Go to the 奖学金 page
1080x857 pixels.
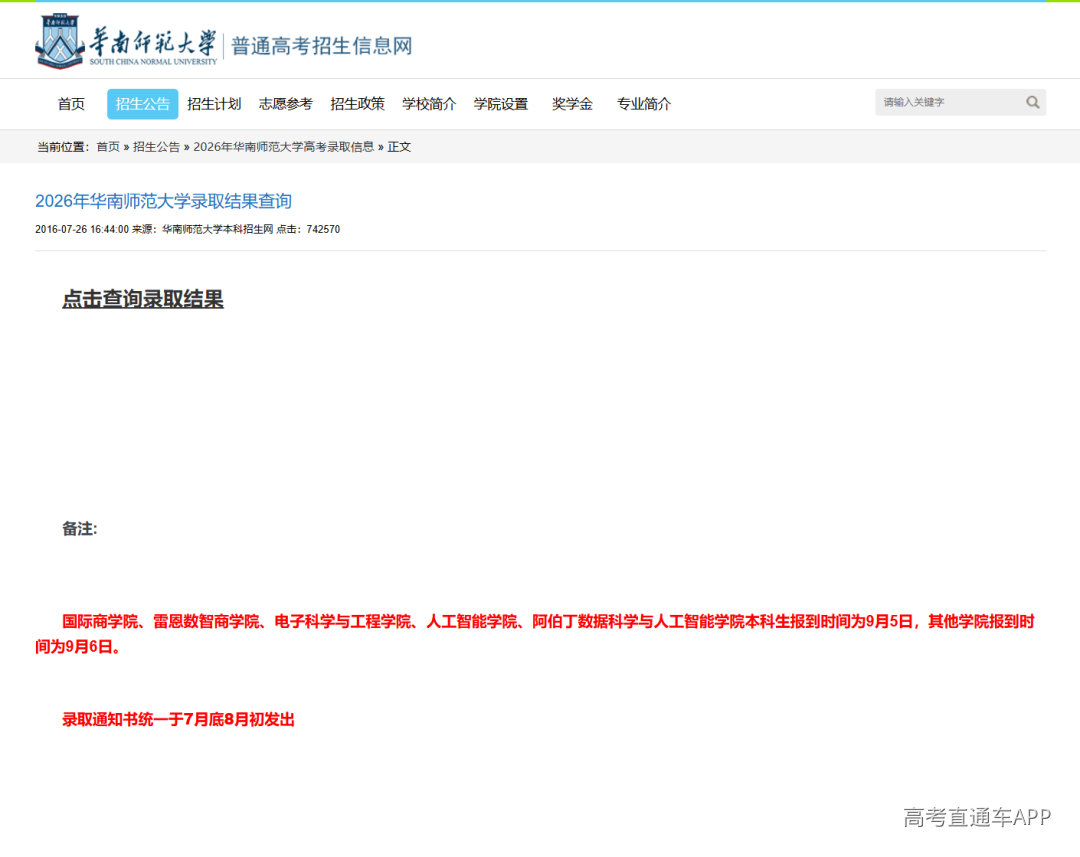(x=572, y=104)
